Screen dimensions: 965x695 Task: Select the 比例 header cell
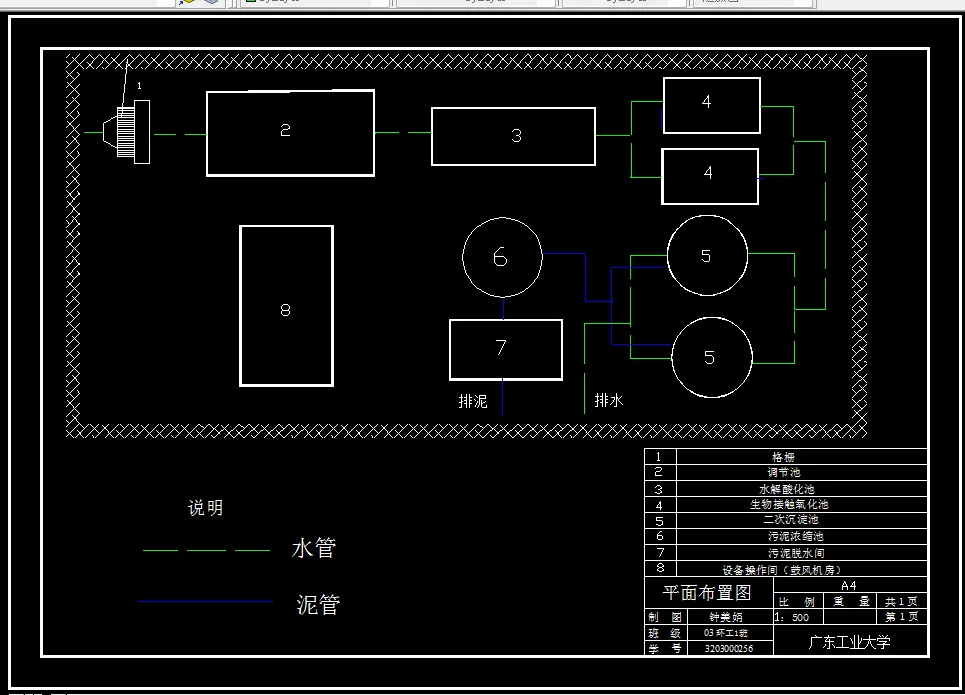click(797, 601)
